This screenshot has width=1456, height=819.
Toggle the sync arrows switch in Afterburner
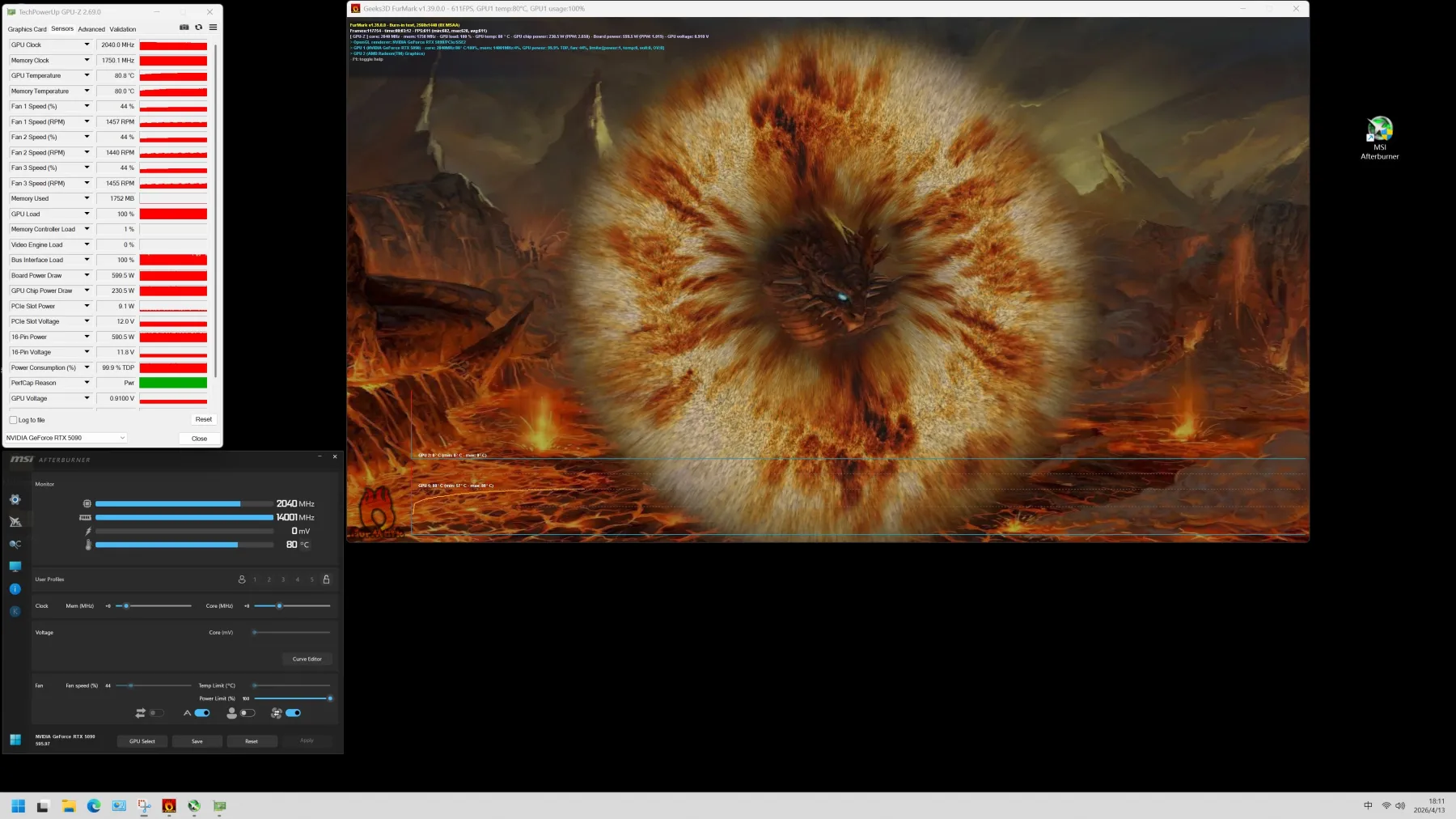click(x=156, y=713)
